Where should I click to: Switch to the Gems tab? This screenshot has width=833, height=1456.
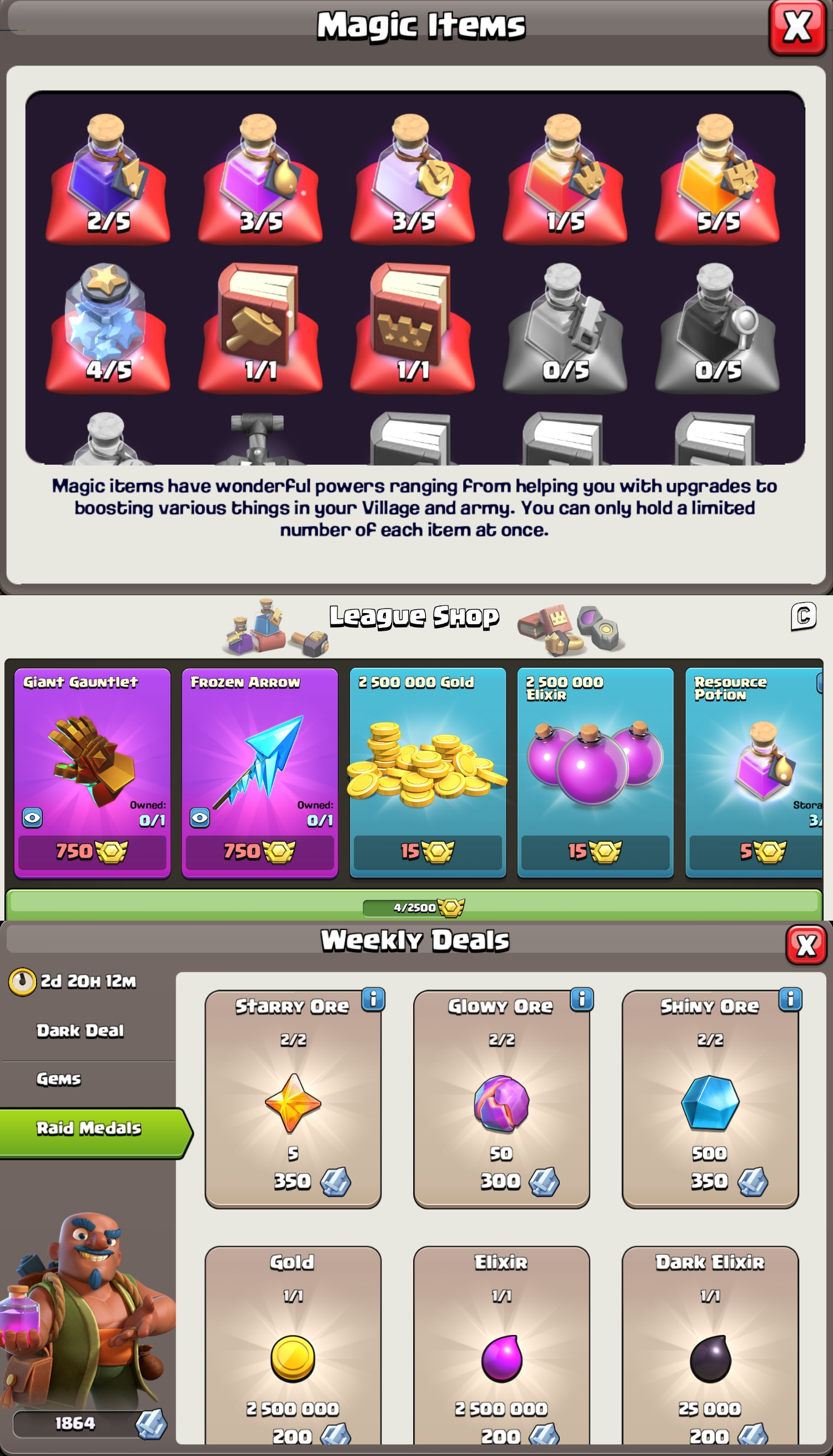point(59,1079)
